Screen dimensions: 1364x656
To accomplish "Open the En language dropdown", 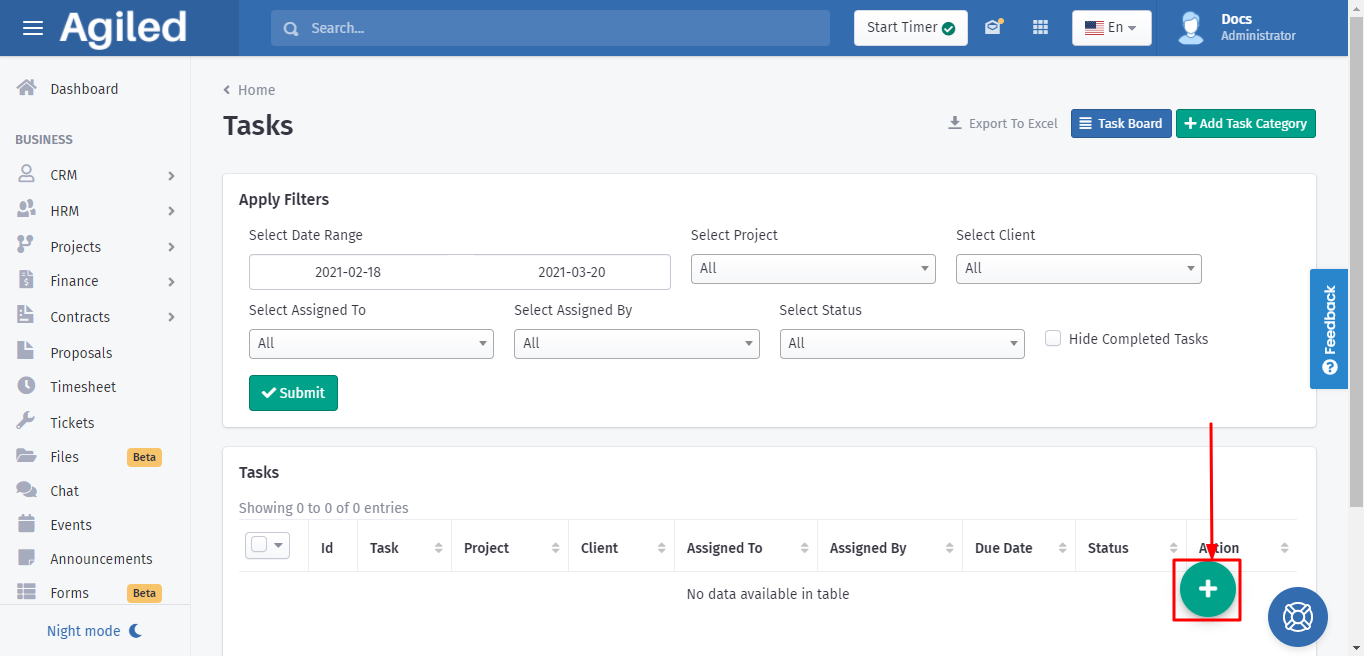I will [1111, 28].
